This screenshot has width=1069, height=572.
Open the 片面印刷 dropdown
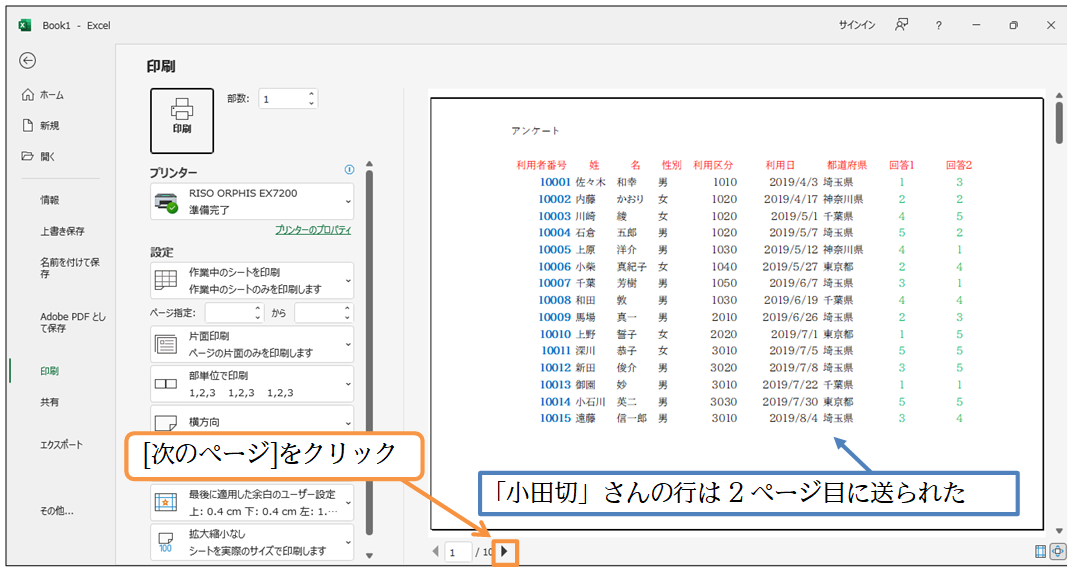tap(251, 344)
